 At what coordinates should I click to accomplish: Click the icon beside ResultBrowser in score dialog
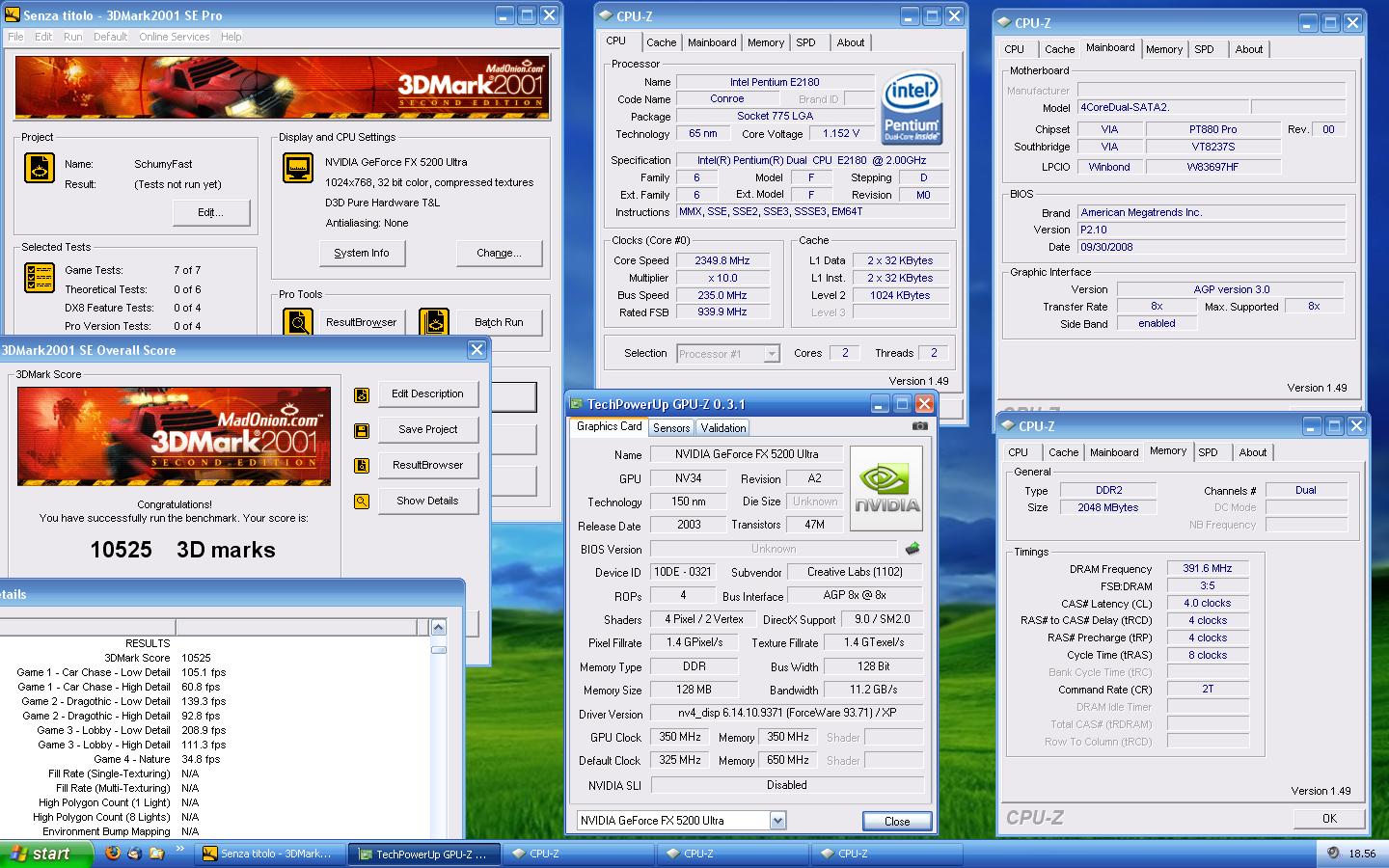(362, 466)
